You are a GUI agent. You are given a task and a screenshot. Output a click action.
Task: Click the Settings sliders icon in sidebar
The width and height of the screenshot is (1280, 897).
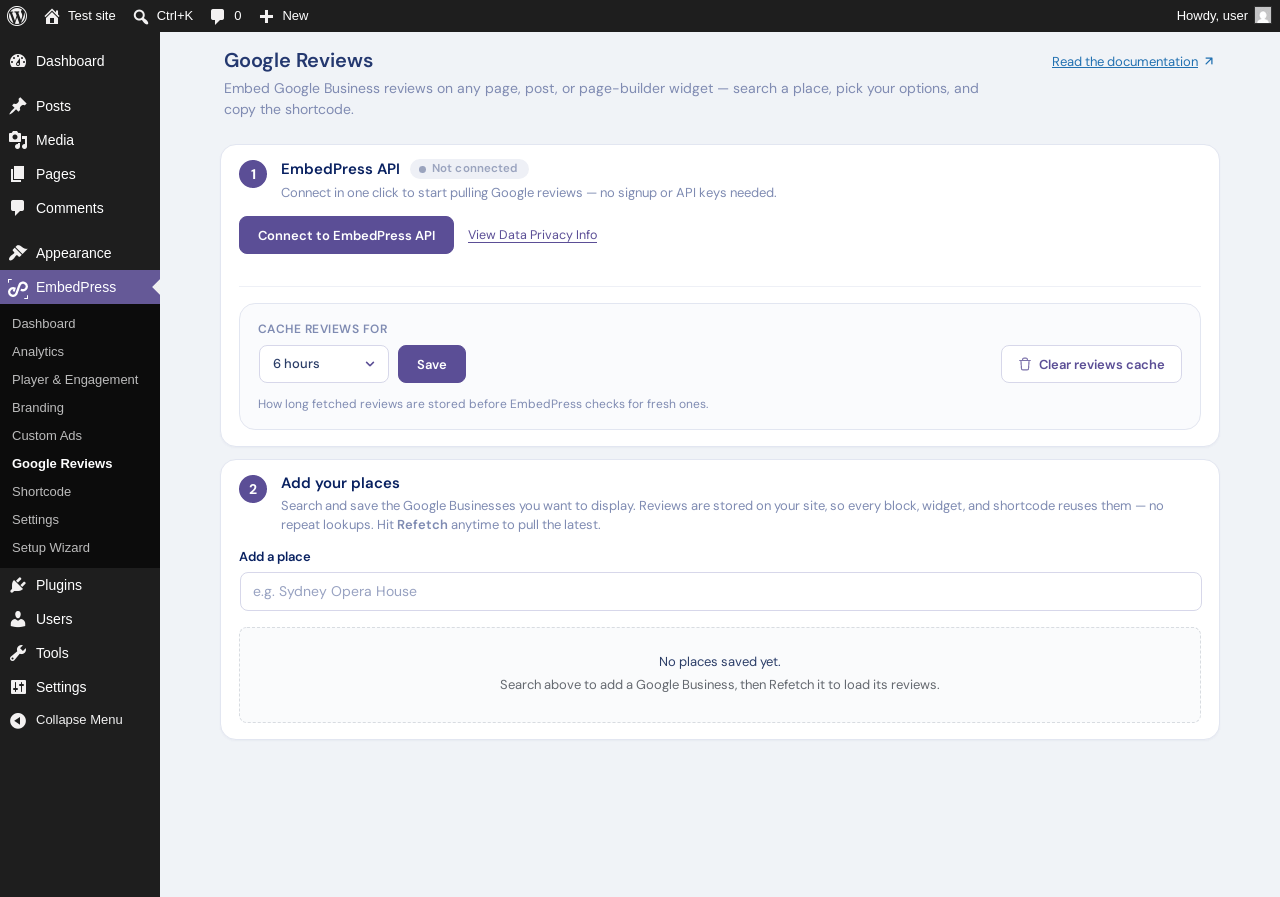coord(18,687)
